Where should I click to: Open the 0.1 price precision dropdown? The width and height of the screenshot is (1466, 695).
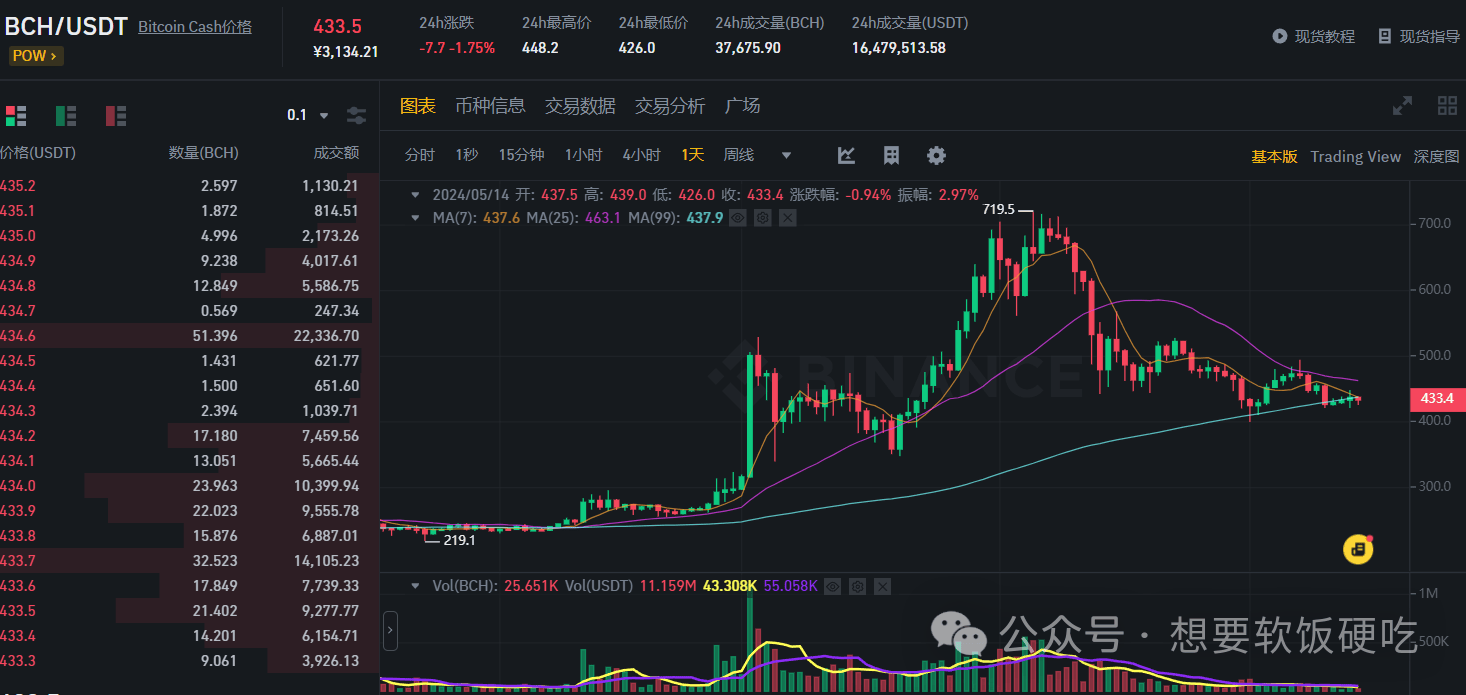point(308,115)
